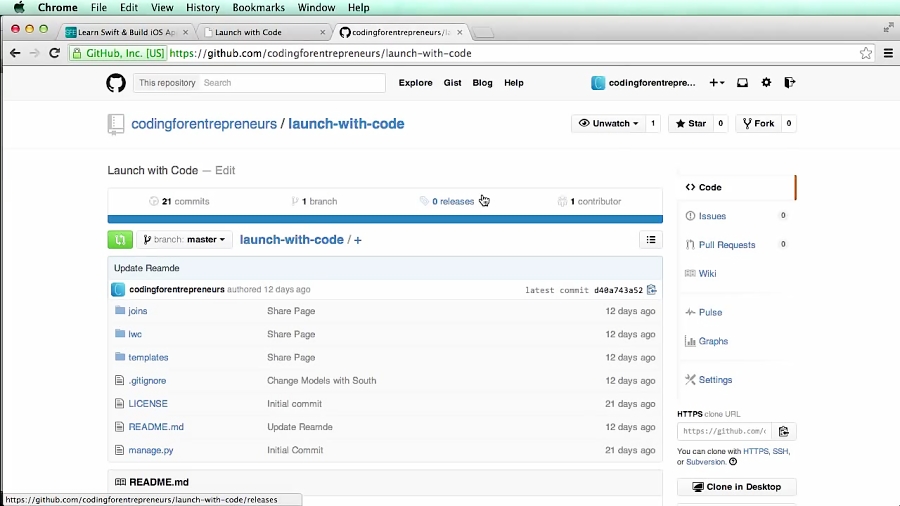
Task: Copy the latest commit SHA icon
Action: point(651,290)
